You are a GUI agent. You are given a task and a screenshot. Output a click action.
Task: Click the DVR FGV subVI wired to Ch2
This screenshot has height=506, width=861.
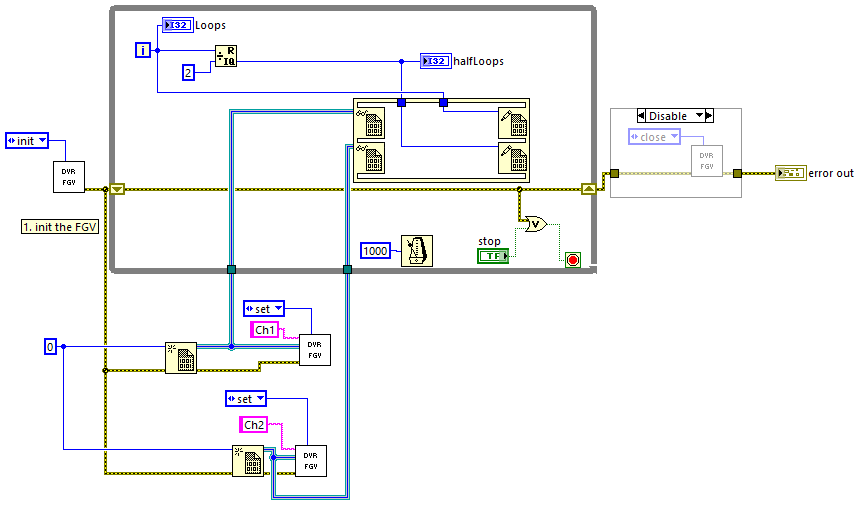311,461
